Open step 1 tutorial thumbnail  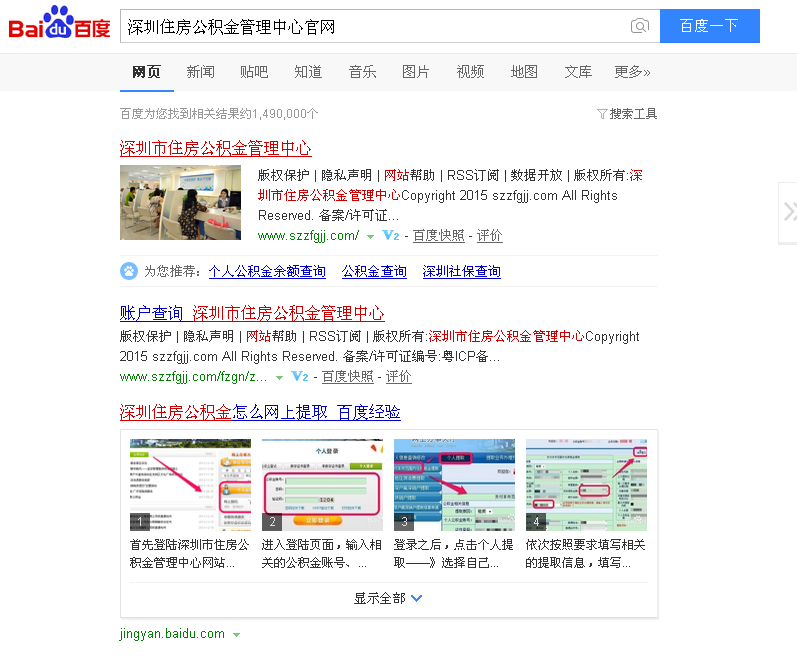(x=191, y=485)
